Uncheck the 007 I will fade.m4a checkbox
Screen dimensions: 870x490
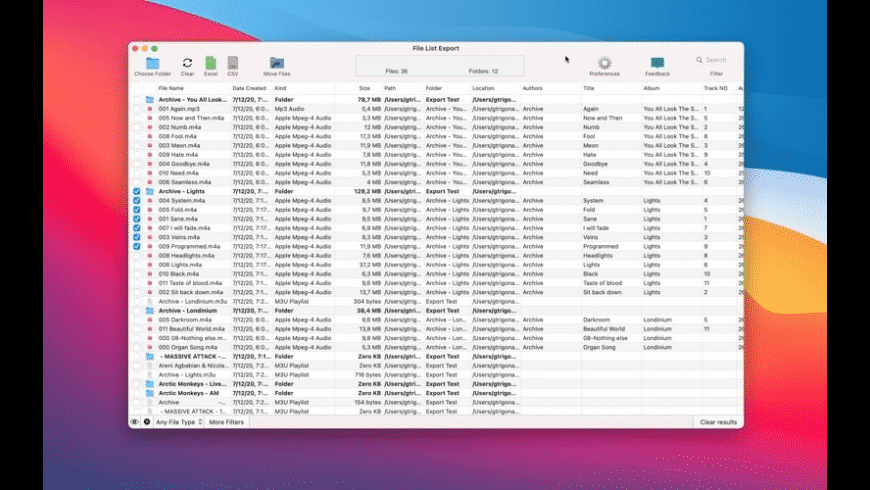point(136,228)
